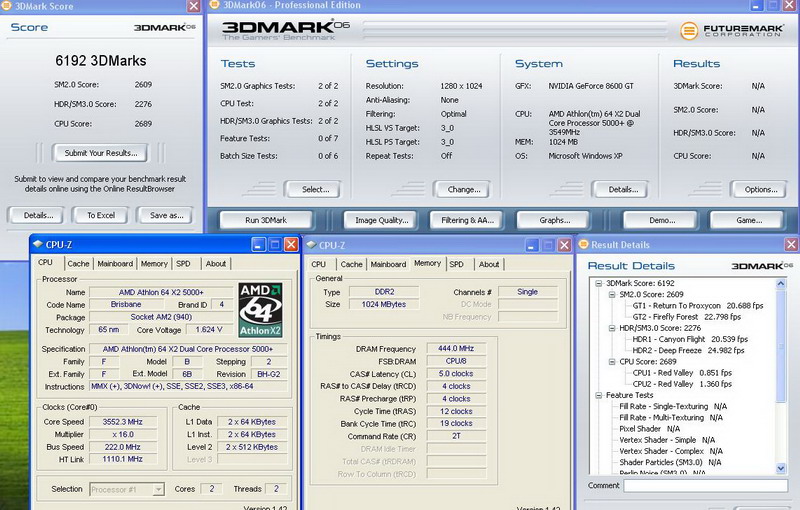Select Vertex Shader - Complex item

(671, 451)
